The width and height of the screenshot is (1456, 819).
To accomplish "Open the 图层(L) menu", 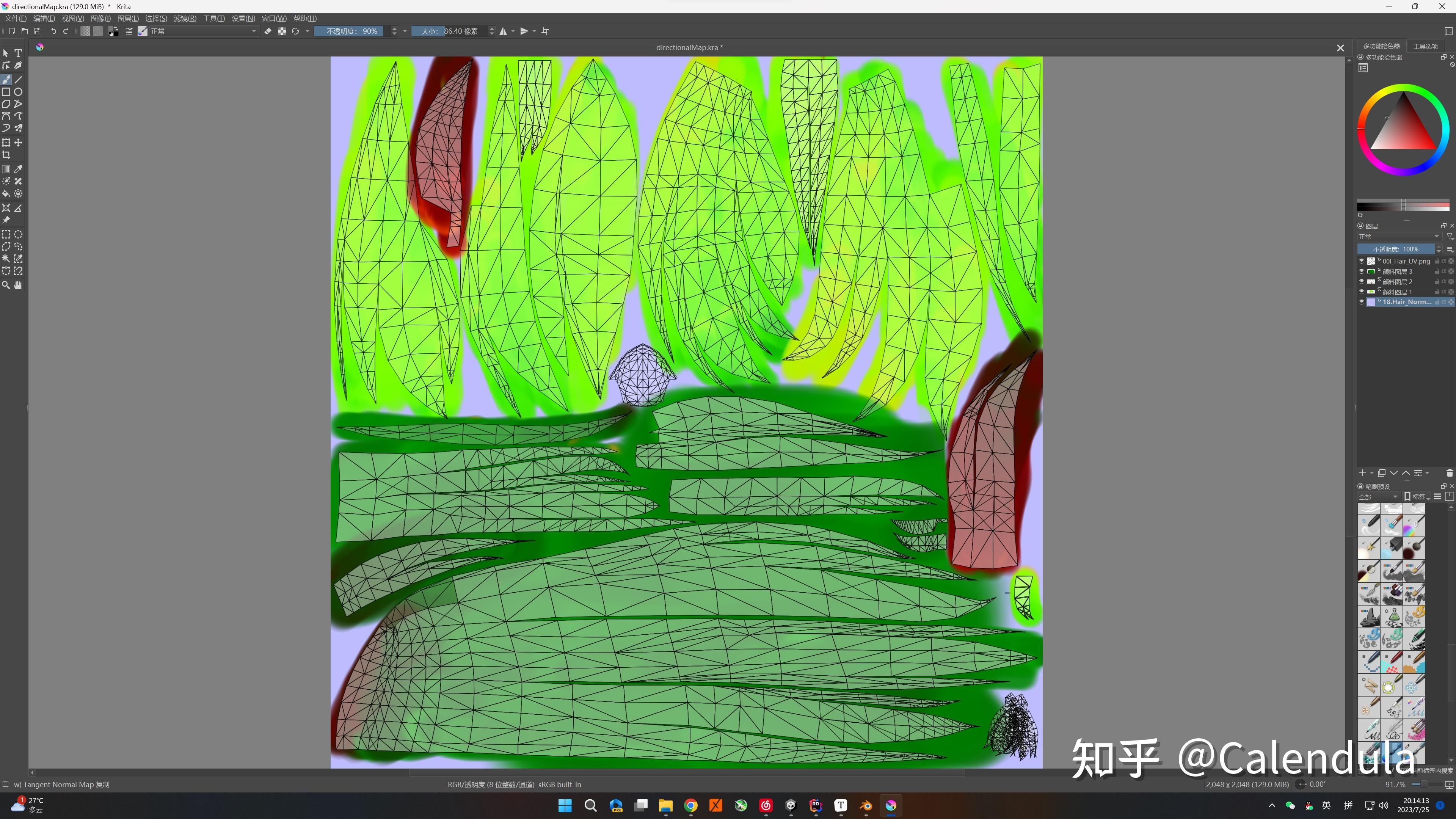I will tap(128, 18).
